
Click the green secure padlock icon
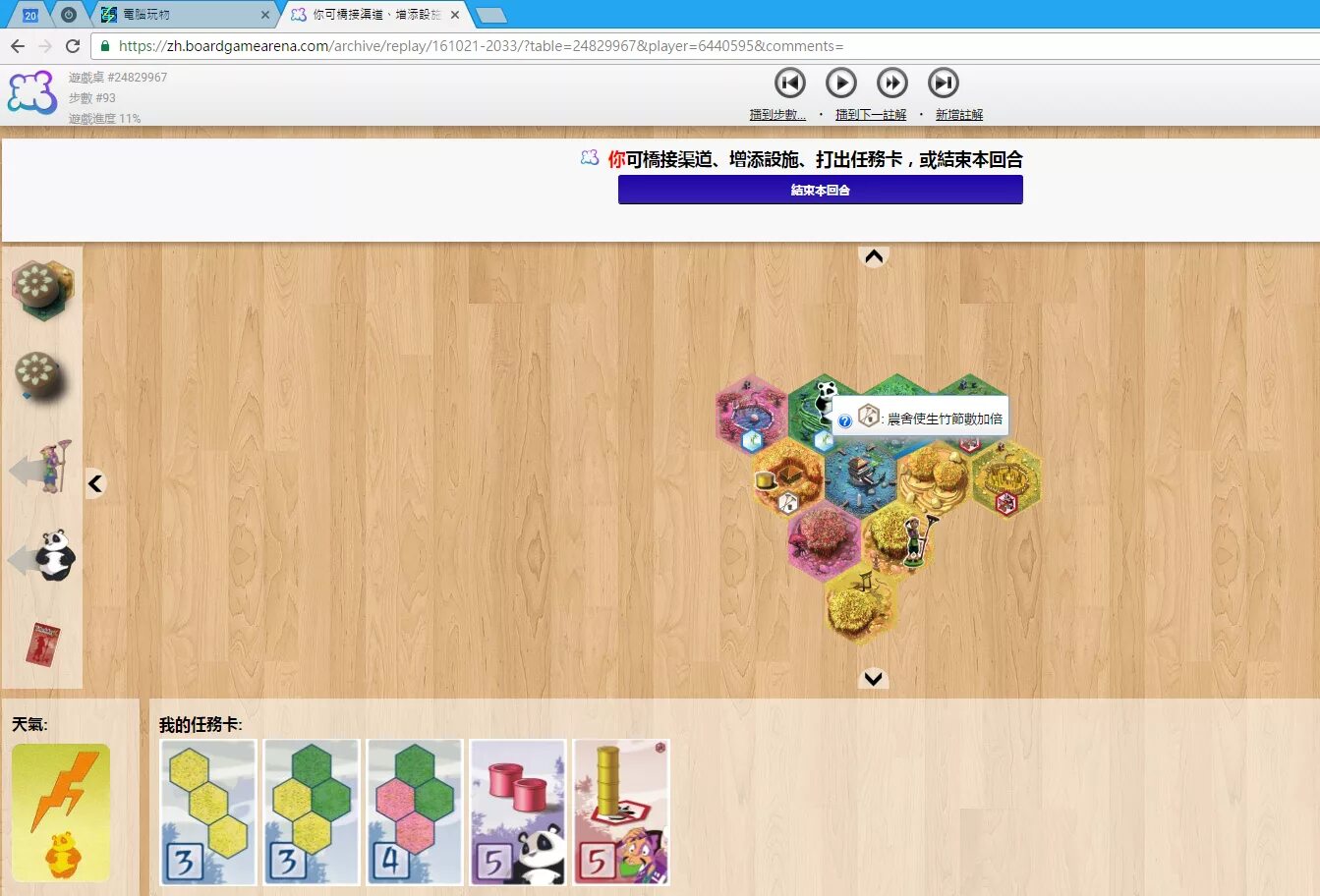click(x=105, y=46)
